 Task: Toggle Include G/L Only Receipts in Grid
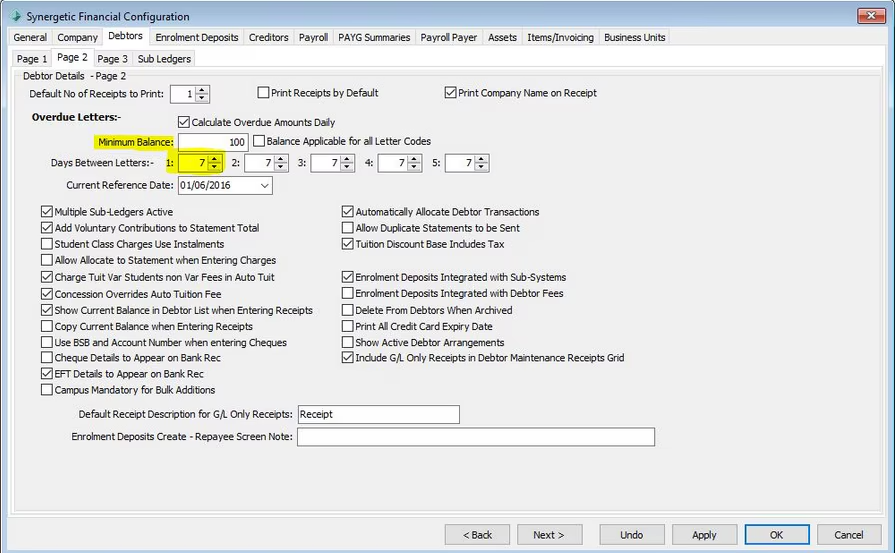(348, 358)
